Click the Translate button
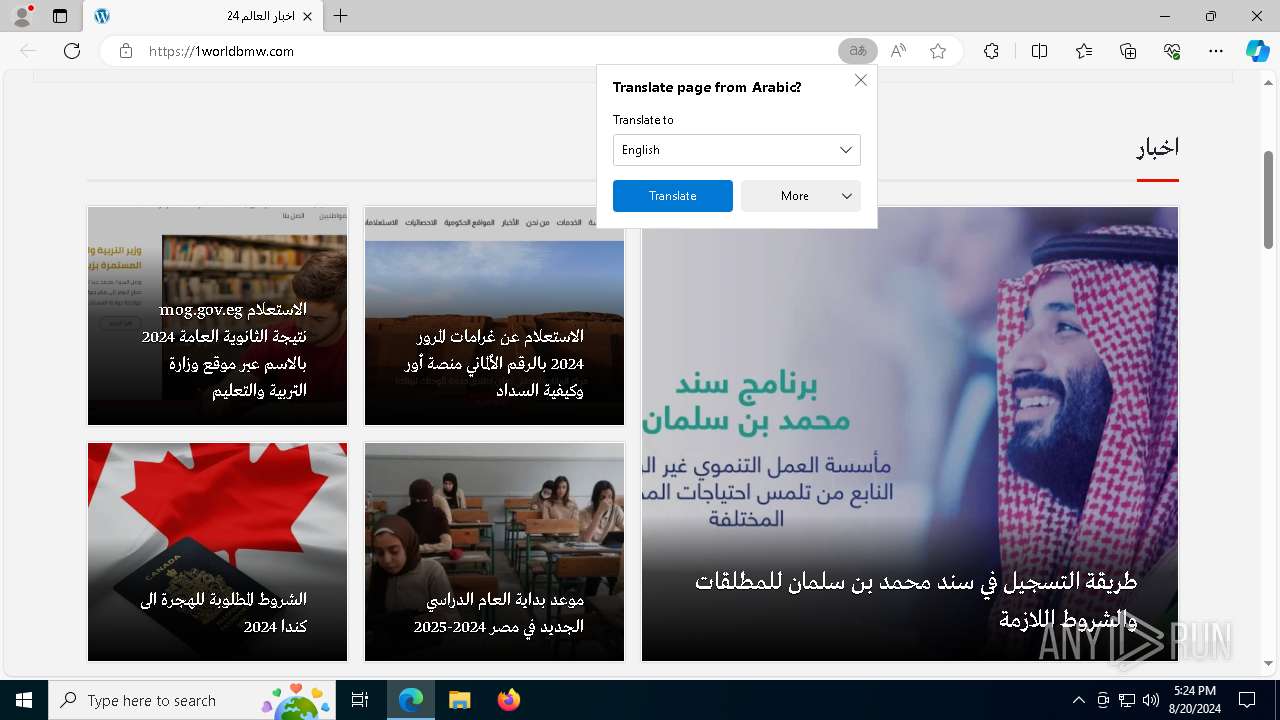Image resolution: width=1280 pixels, height=720 pixels. pos(673,196)
